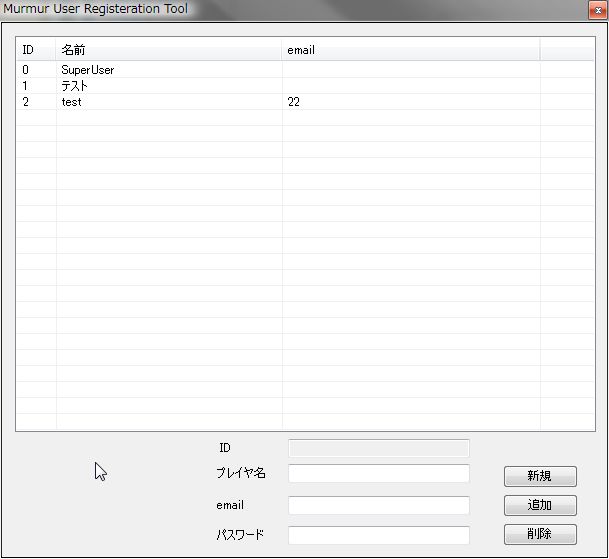The image size is (609, 559).
Task: Click the 追加 (Add) button
Action: point(540,505)
